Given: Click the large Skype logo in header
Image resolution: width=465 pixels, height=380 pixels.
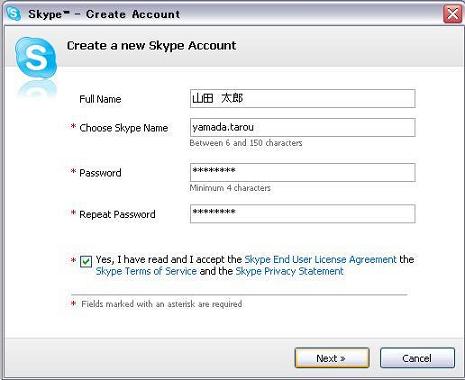Looking at the screenshot, I should point(36,57).
